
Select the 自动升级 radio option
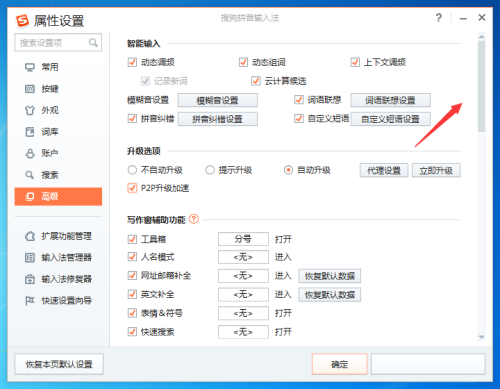coord(288,170)
